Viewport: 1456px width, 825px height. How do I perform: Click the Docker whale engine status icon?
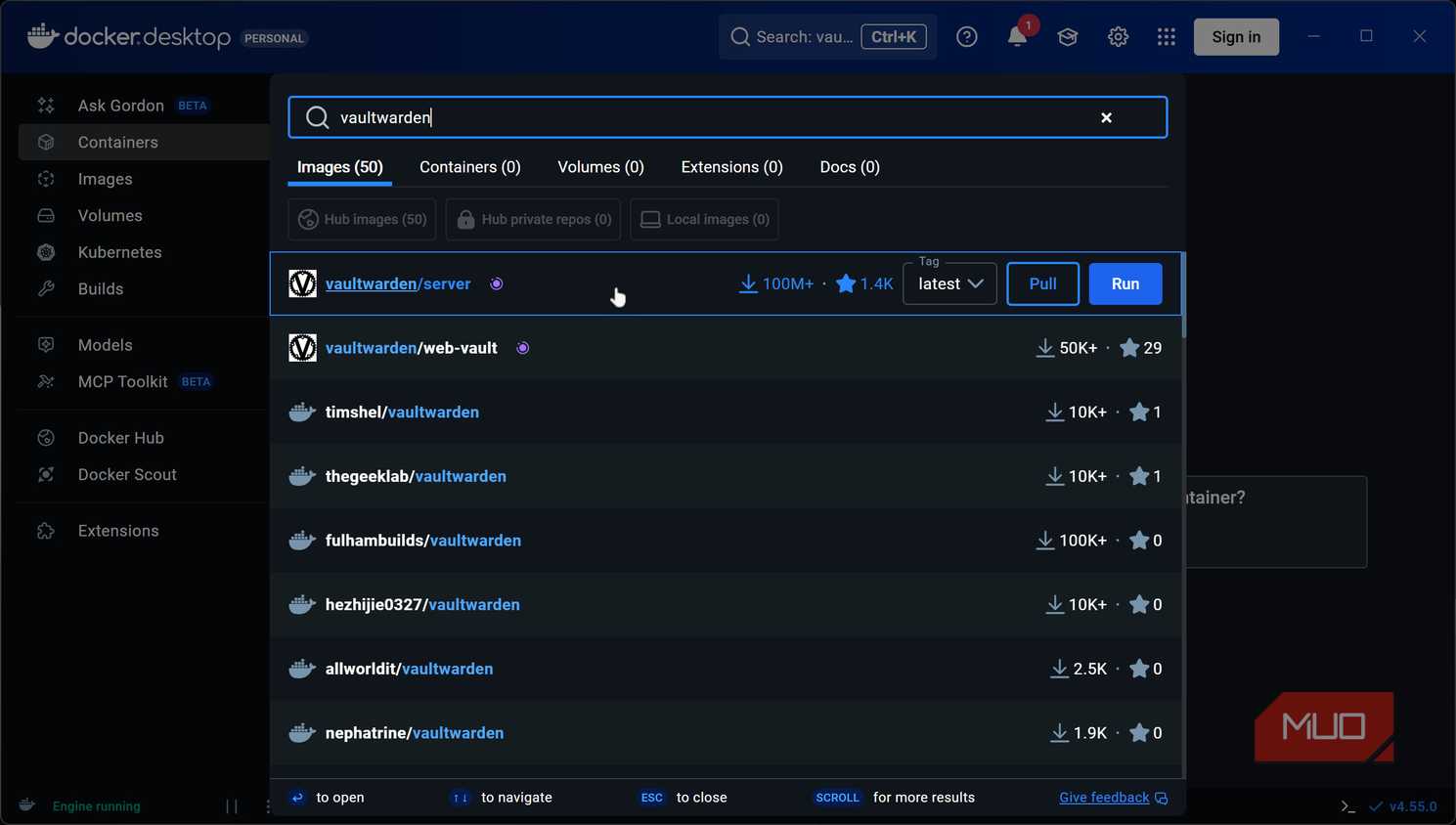pos(27,805)
